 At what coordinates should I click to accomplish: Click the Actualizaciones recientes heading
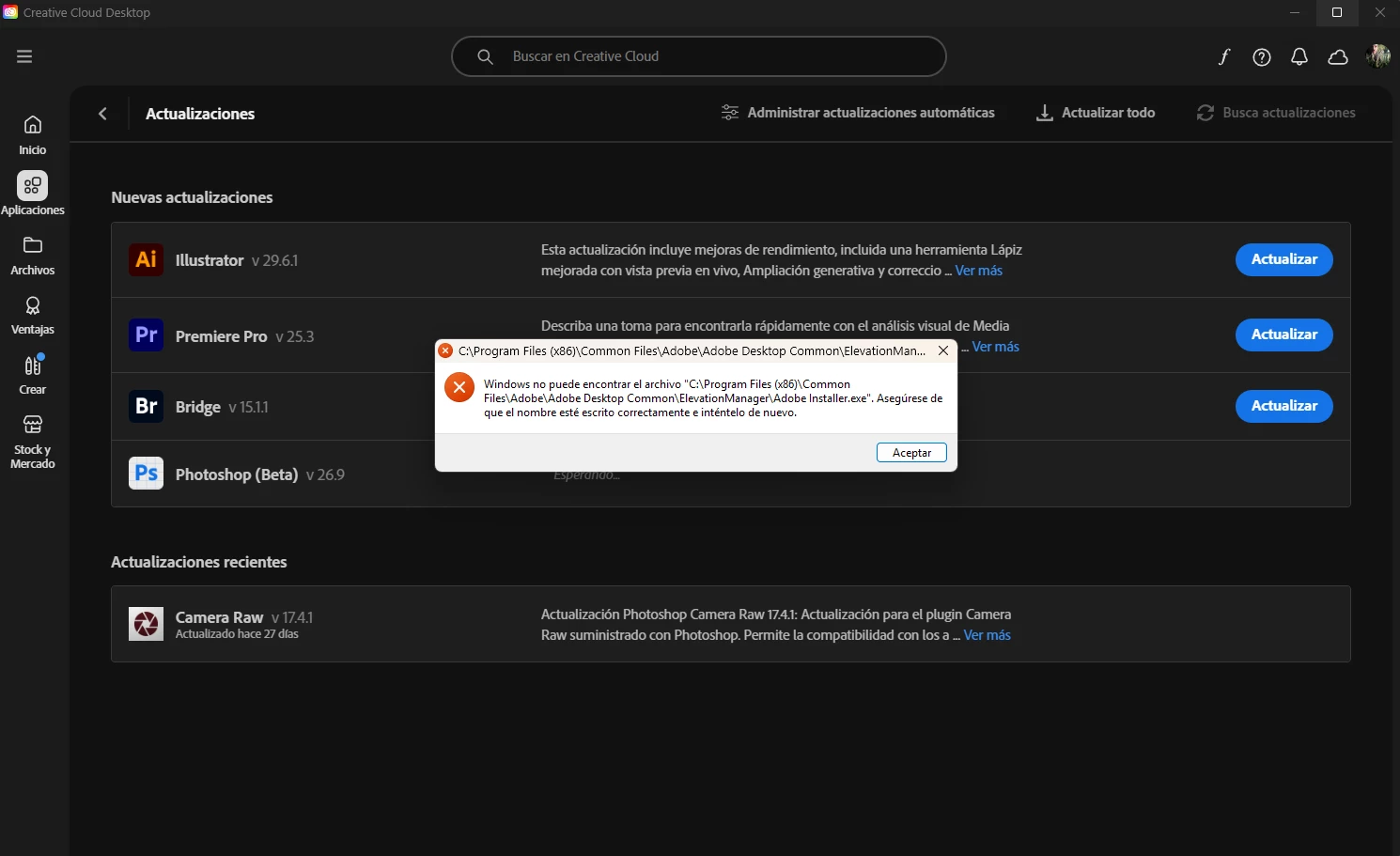[x=199, y=562]
